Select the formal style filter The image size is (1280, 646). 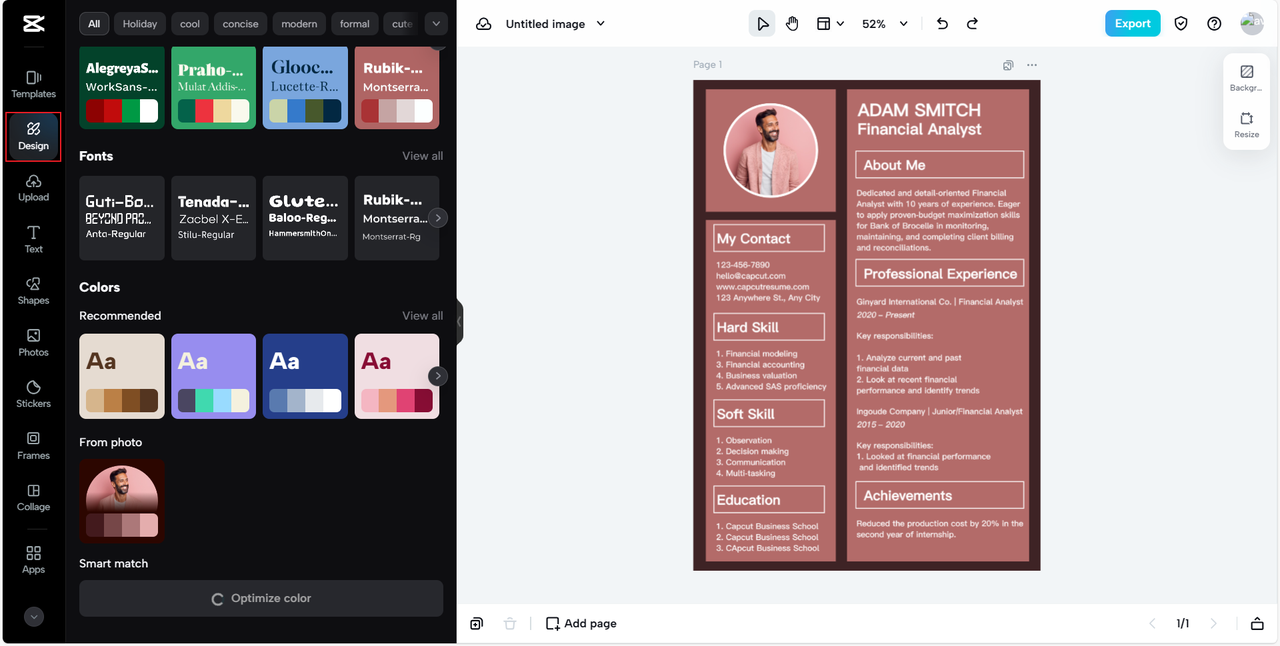click(355, 24)
